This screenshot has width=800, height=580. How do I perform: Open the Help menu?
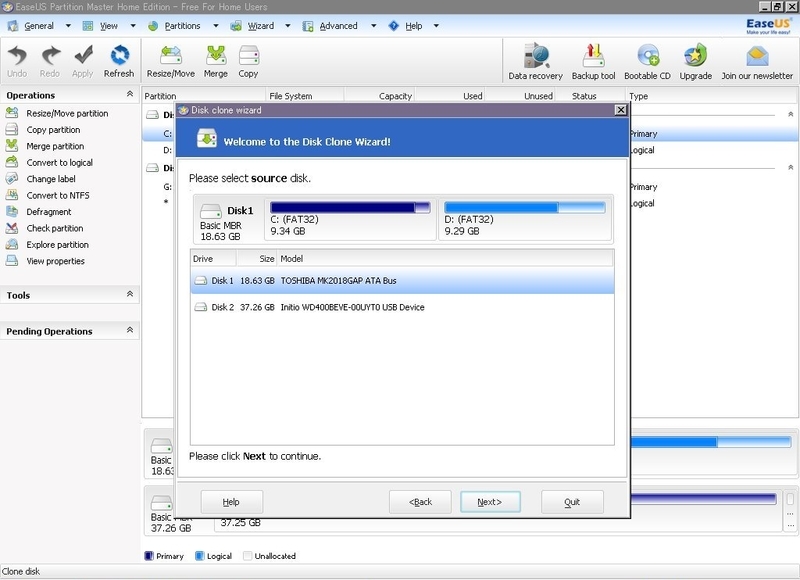[414, 26]
